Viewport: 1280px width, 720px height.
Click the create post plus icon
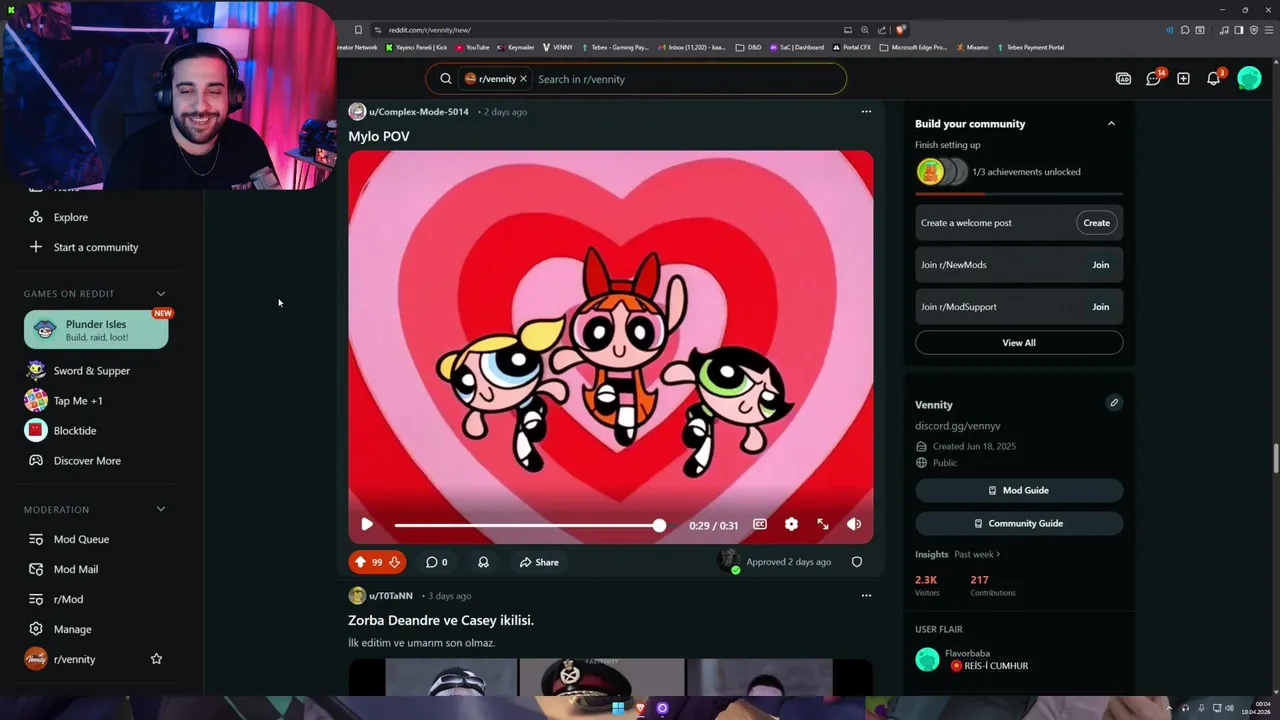[x=1183, y=79]
